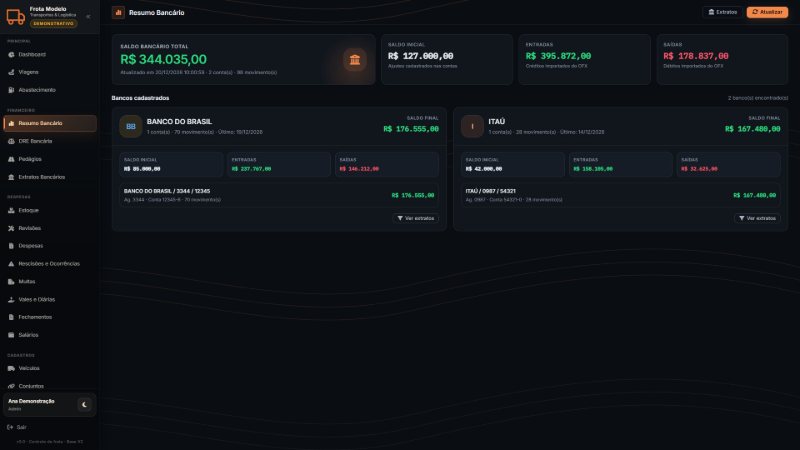Click the Revisões wrench icon
This screenshot has width=800, height=450.
[x=11, y=228]
